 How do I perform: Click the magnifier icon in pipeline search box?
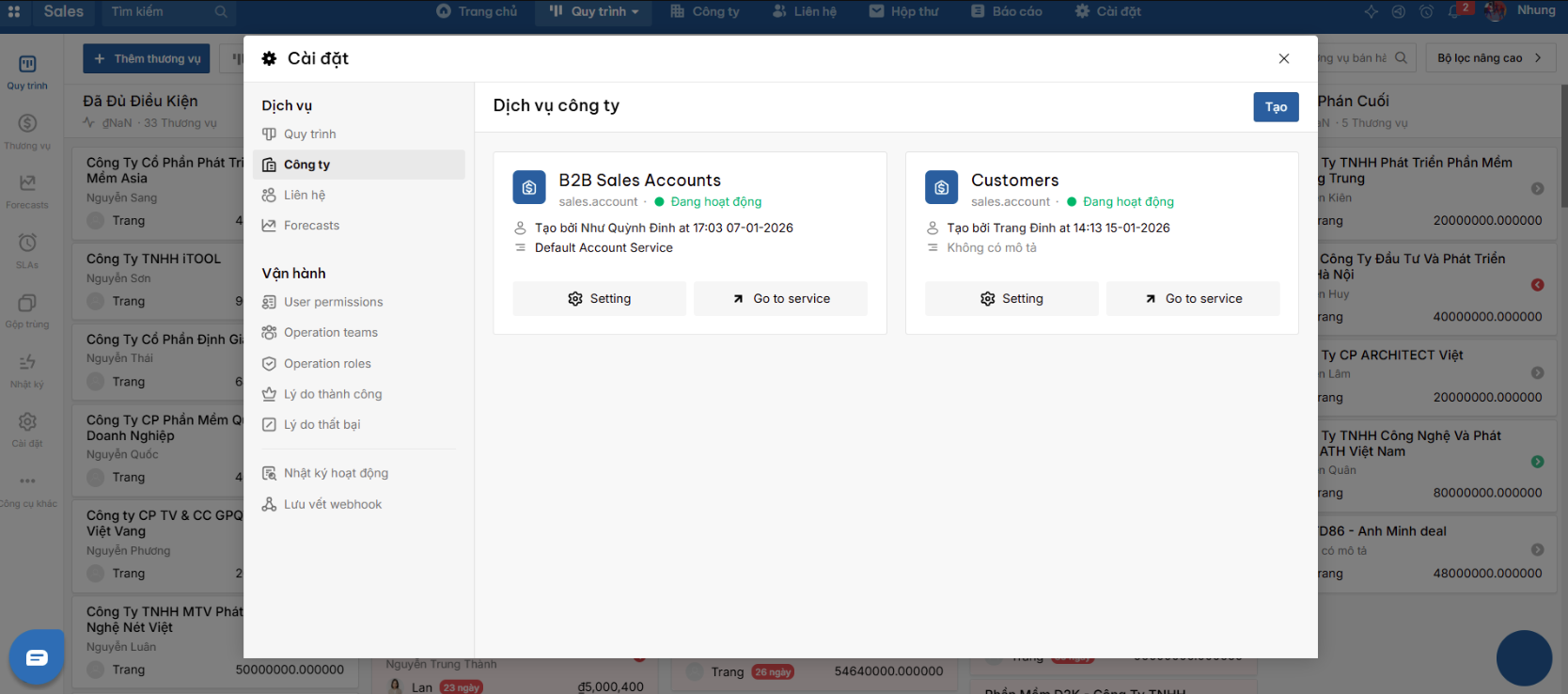1401,57
